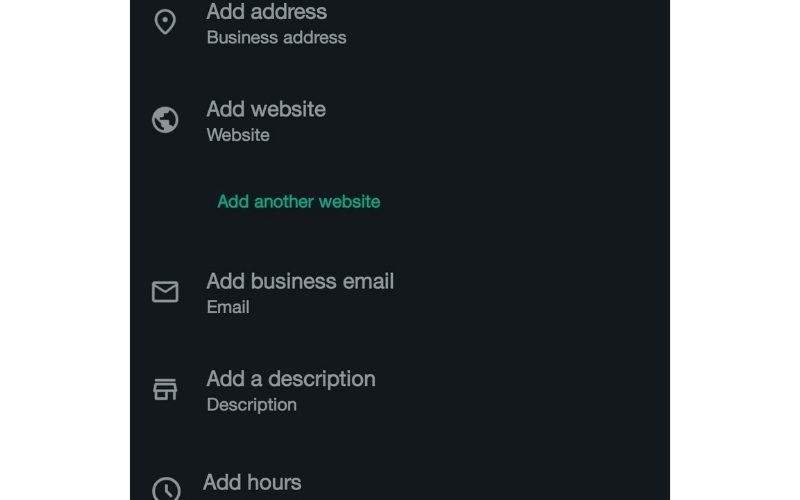Click the globe website icon

[165, 120]
